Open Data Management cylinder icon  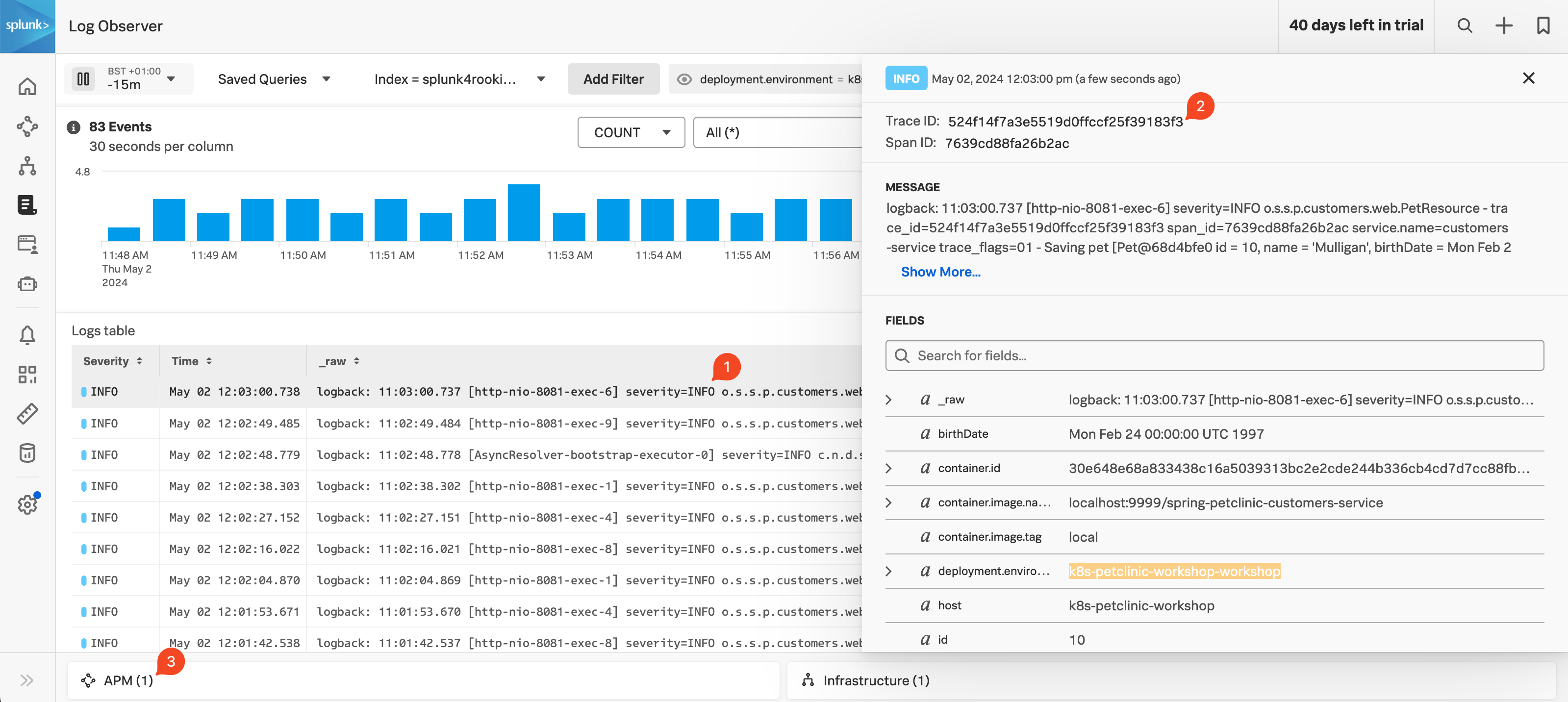(x=27, y=453)
